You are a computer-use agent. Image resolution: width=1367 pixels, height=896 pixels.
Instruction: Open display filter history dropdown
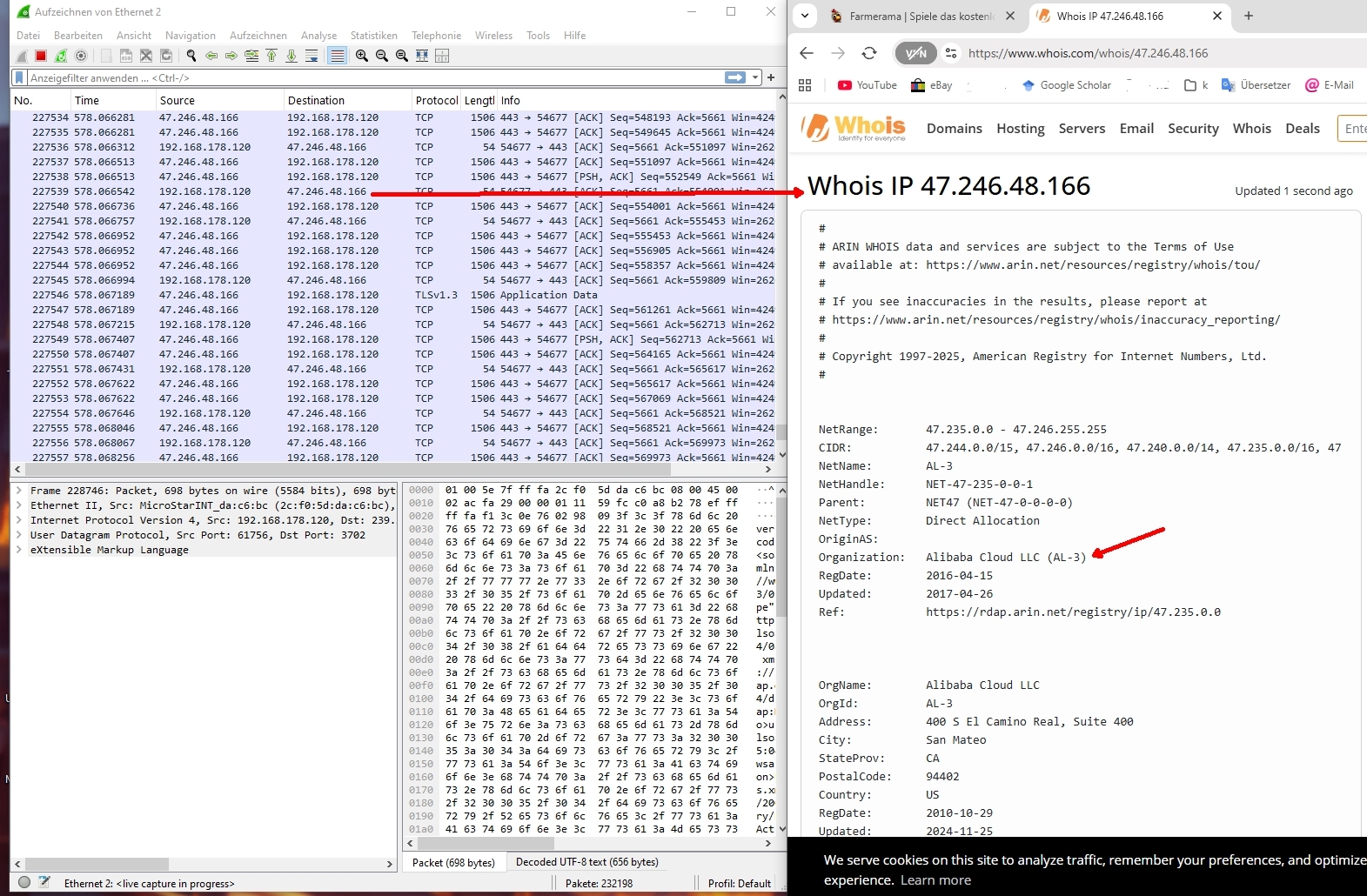coord(755,77)
